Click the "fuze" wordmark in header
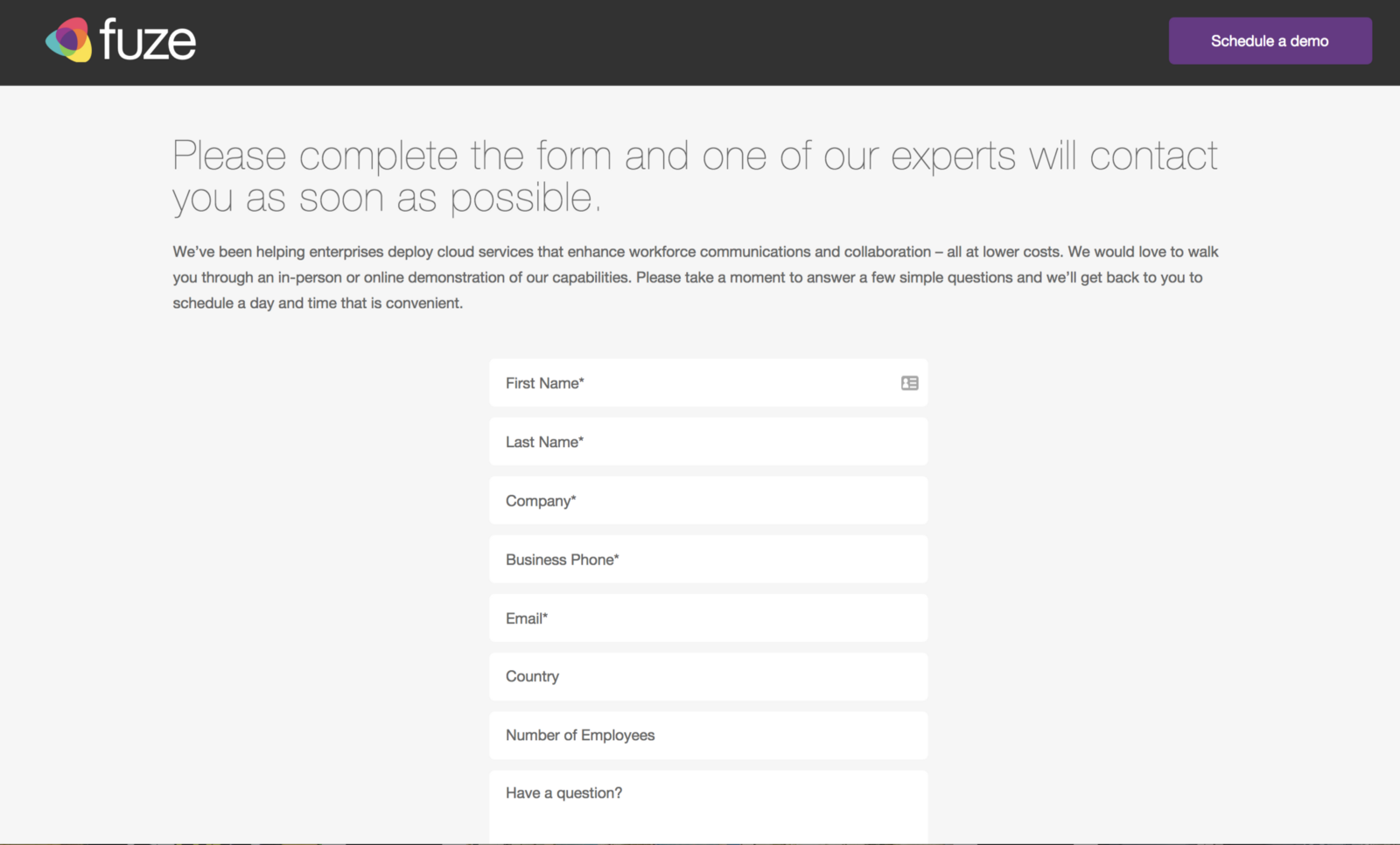 148,40
